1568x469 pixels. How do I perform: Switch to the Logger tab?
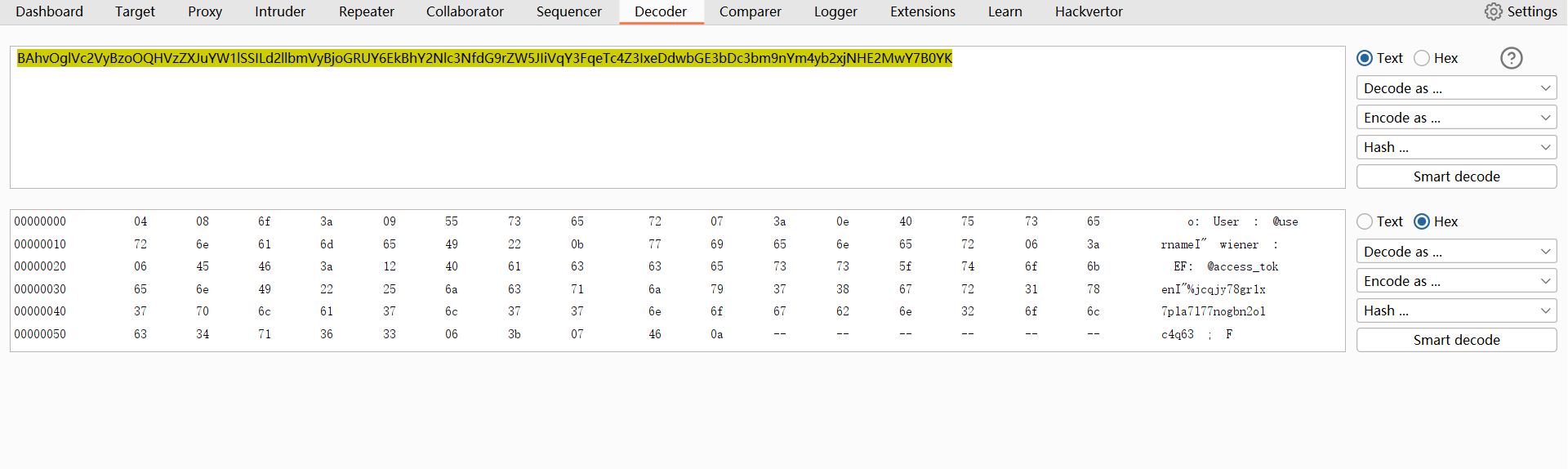click(x=835, y=11)
